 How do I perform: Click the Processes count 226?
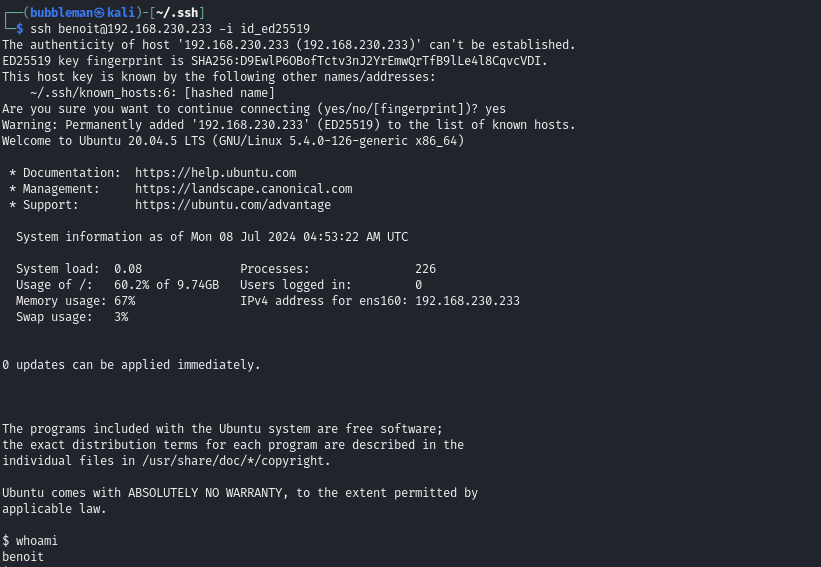coord(425,269)
